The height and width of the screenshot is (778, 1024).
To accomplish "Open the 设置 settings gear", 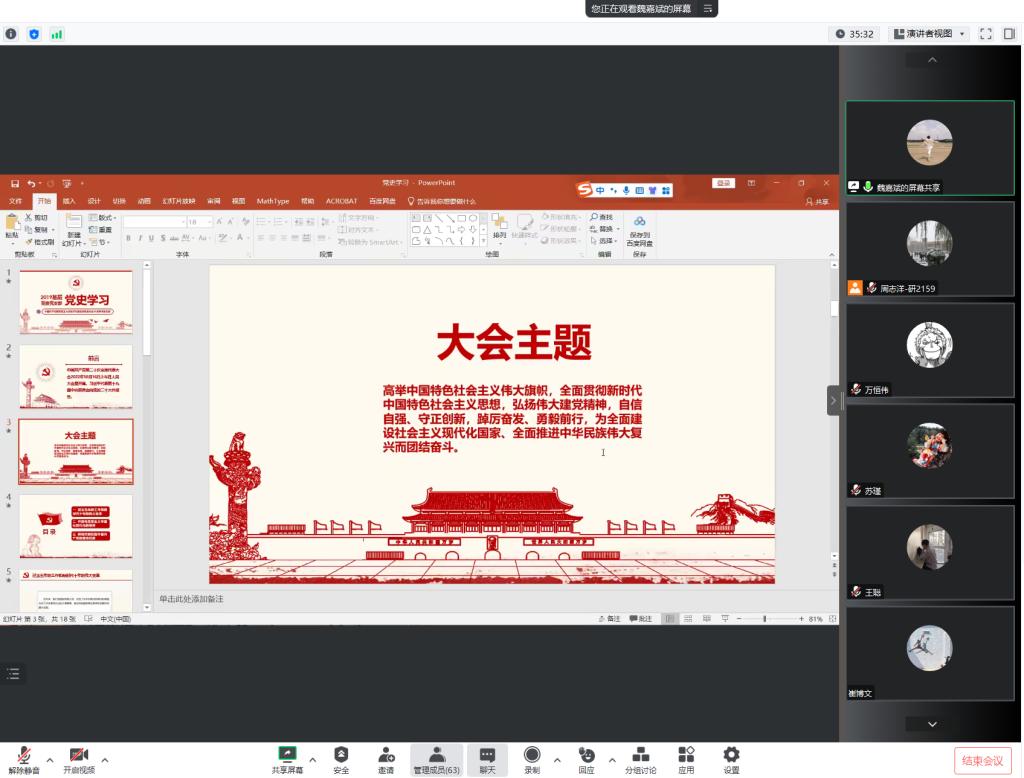I will click(x=731, y=756).
